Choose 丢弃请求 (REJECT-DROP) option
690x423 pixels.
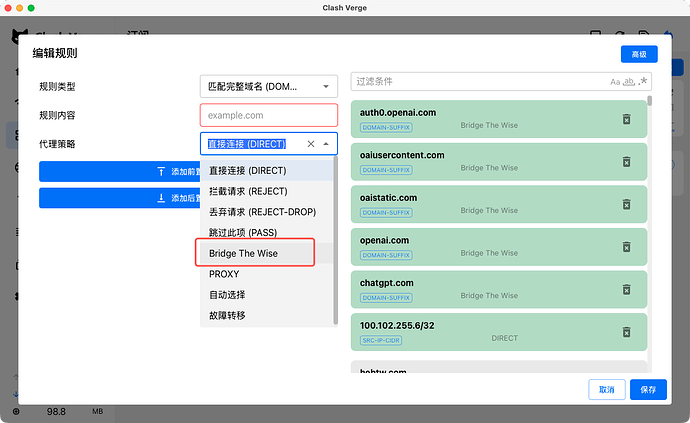coord(267,212)
